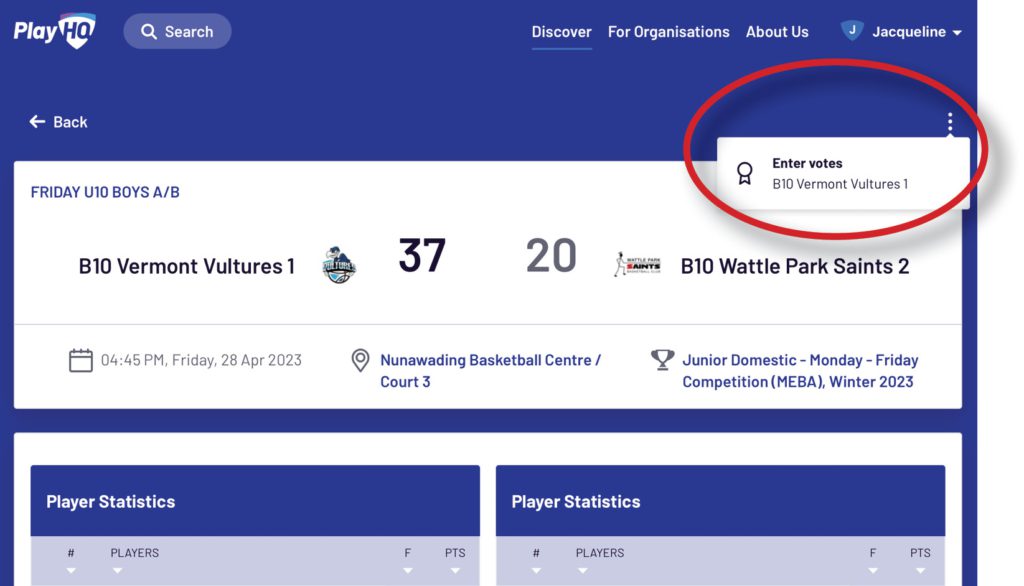This screenshot has width=1024, height=586.
Task: Click the PlayHQ logo
Action: (55, 31)
